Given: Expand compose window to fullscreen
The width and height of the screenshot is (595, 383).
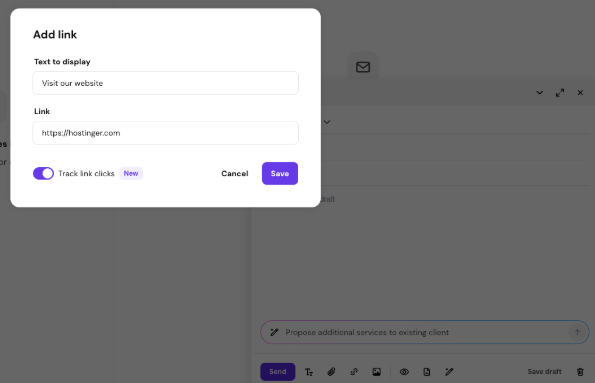Looking at the screenshot, I should [560, 93].
